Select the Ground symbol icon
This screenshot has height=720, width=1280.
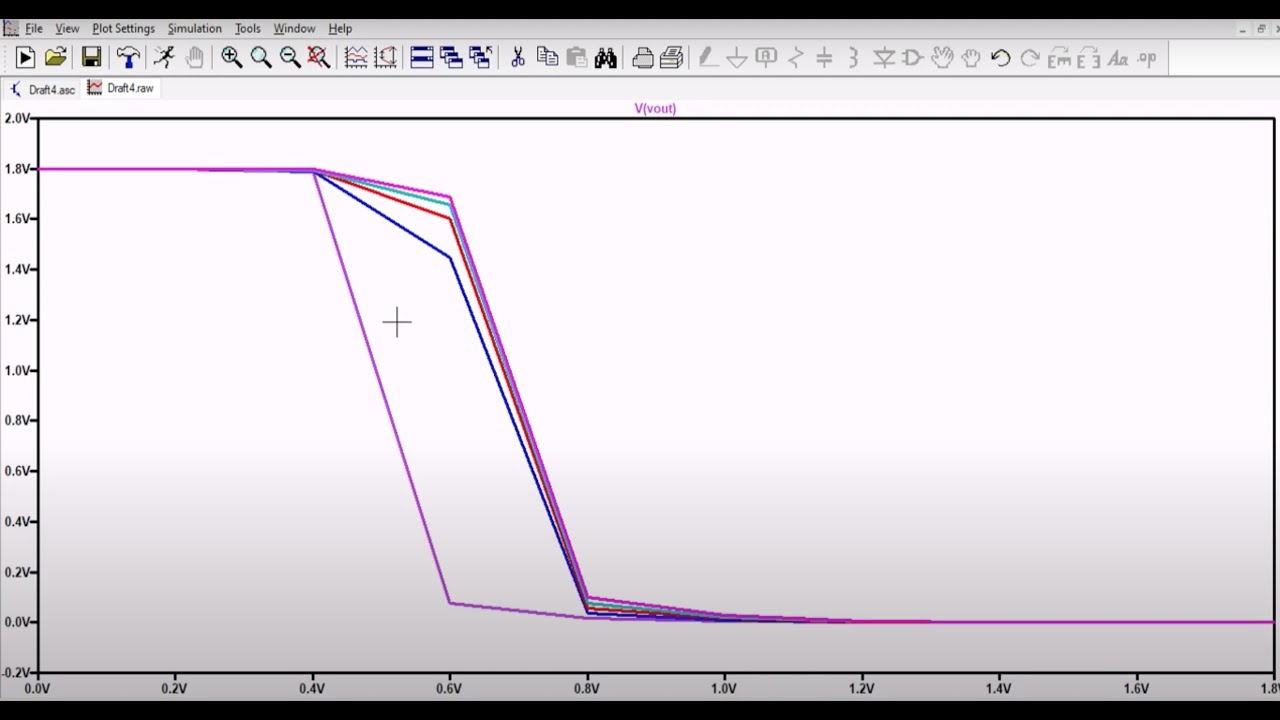click(x=737, y=58)
